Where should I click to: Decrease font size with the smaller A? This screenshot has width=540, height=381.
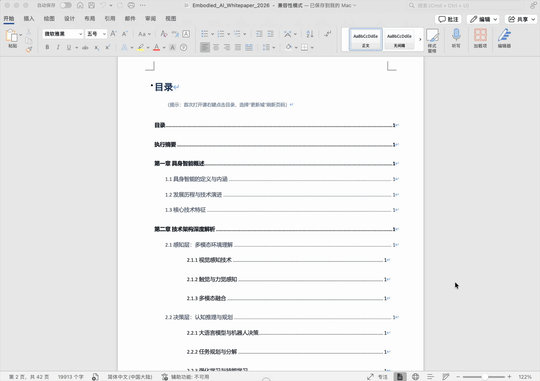coord(125,34)
